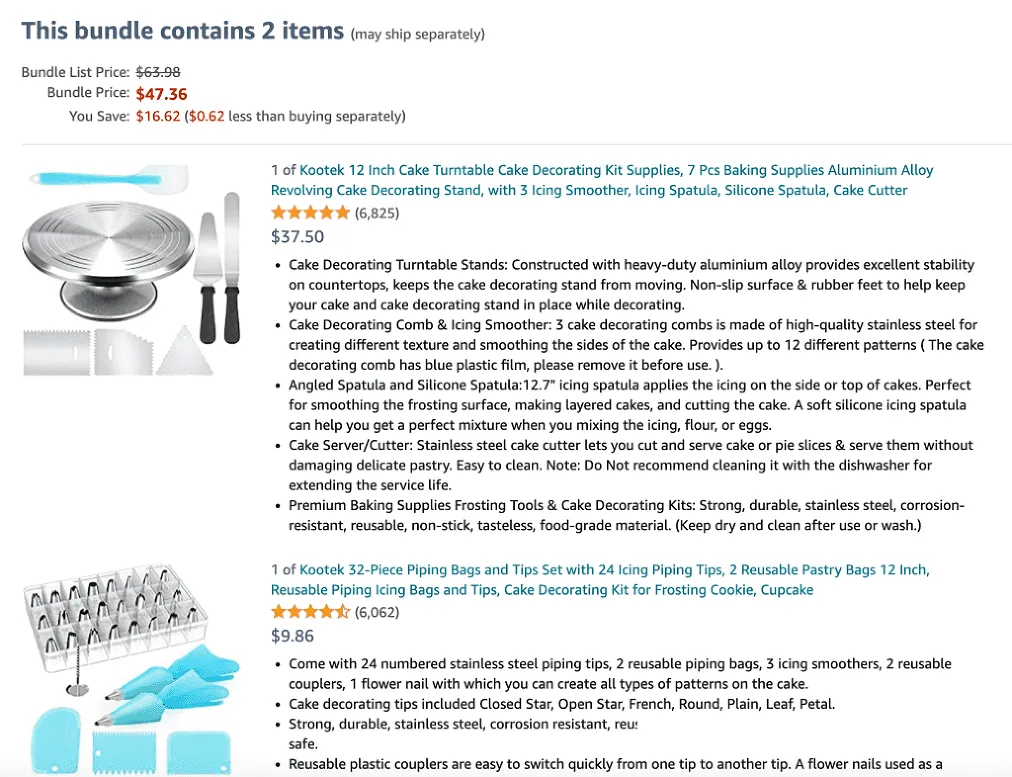
Task: Open the 6,825 reviews count
Action: [x=377, y=213]
